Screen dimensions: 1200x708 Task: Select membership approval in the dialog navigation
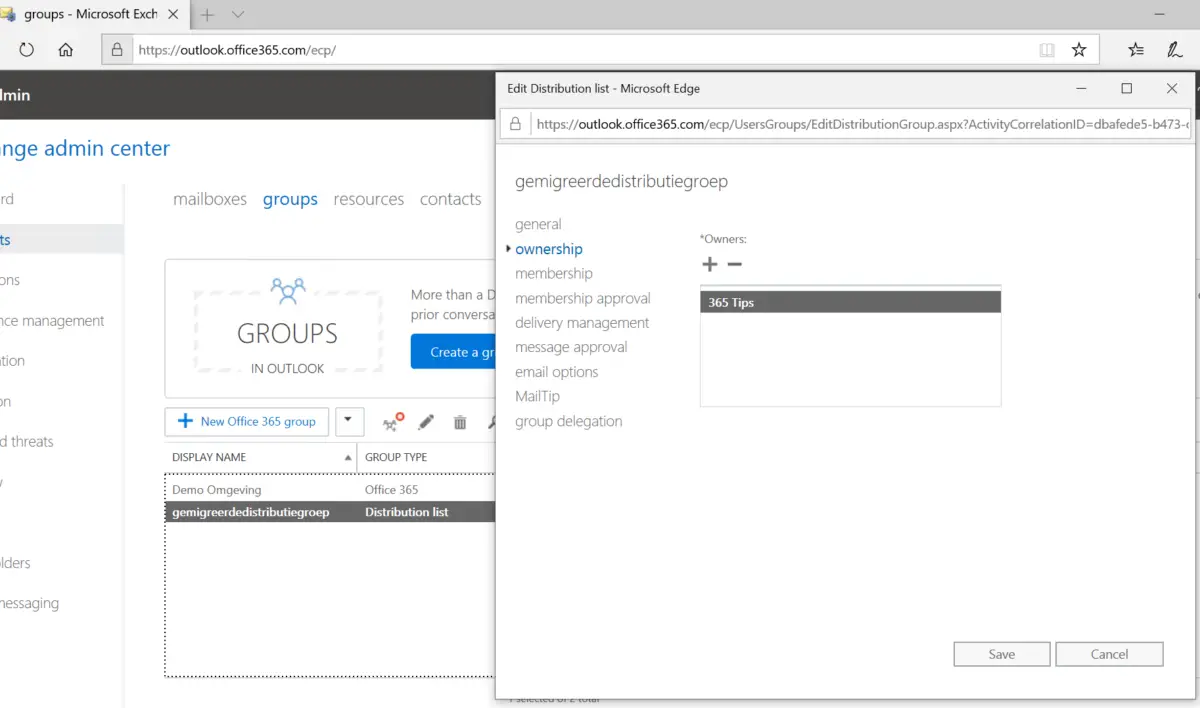(x=583, y=298)
